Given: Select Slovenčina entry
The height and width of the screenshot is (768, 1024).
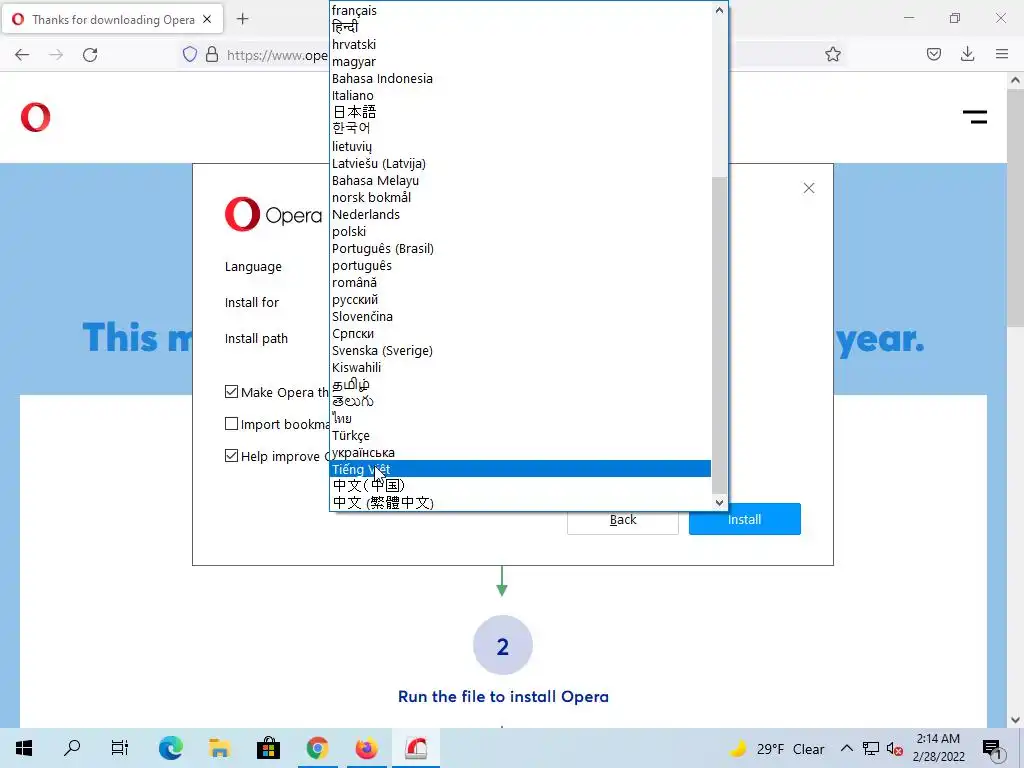Looking at the screenshot, I should pyautogui.click(x=520, y=316).
